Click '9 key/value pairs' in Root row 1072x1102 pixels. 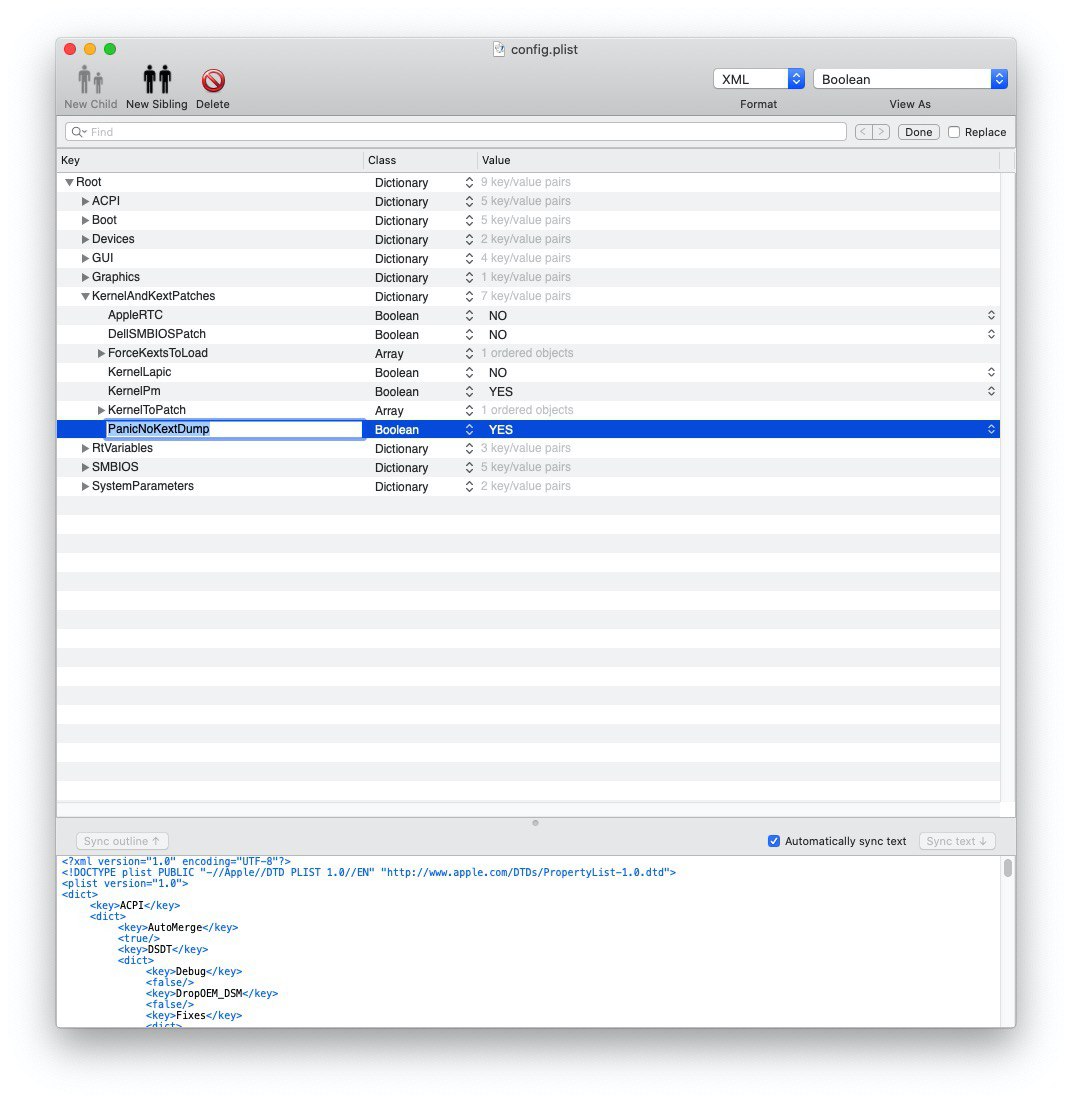pos(526,182)
